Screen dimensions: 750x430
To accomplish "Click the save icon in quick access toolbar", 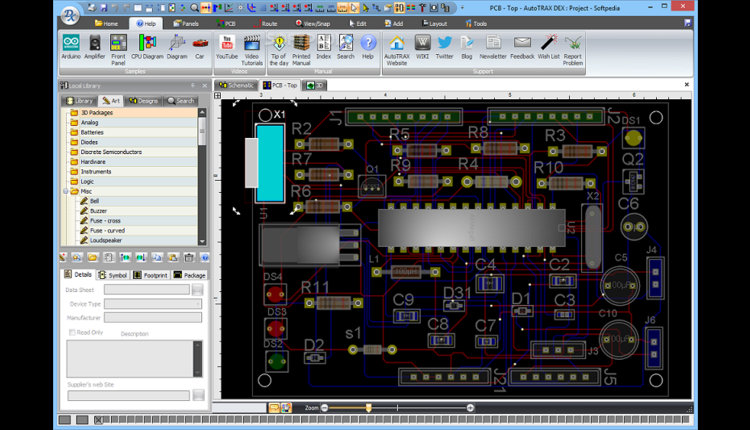I will 104,8.
